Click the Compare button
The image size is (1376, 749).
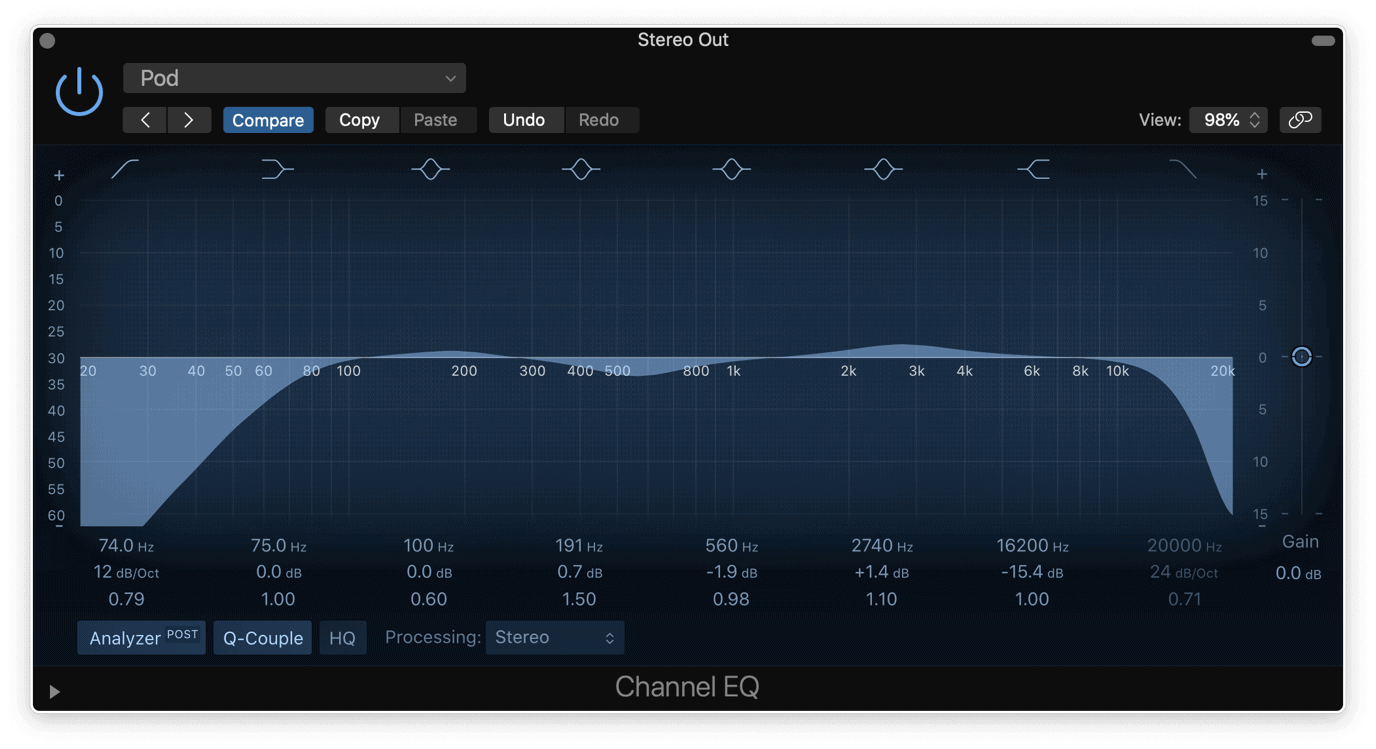tap(268, 120)
